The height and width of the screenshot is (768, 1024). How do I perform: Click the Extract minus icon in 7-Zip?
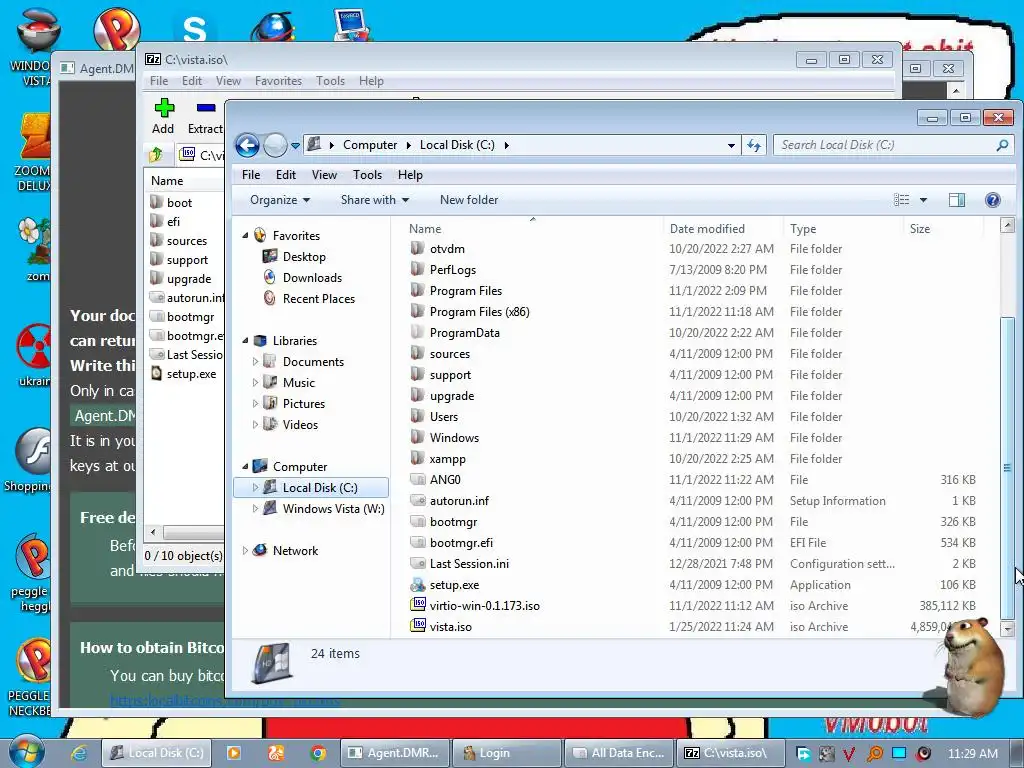click(x=206, y=108)
